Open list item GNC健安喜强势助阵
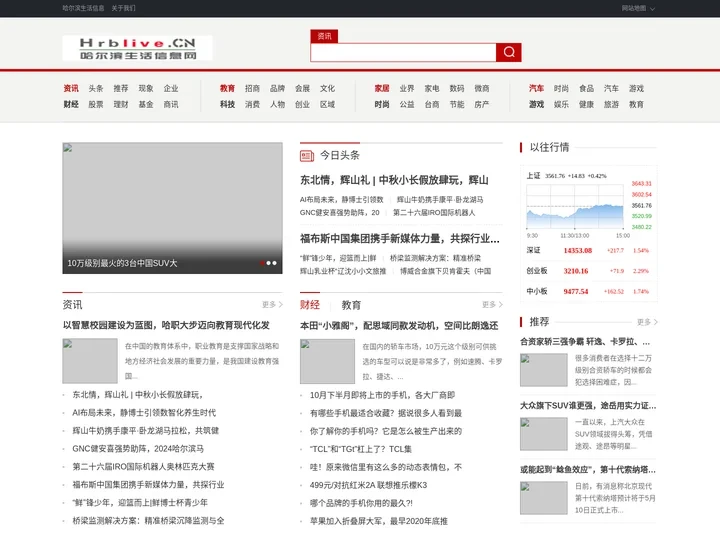Image resolution: width=720 pixels, height=540 pixels. pyautogui.click(x=138, y=449)
